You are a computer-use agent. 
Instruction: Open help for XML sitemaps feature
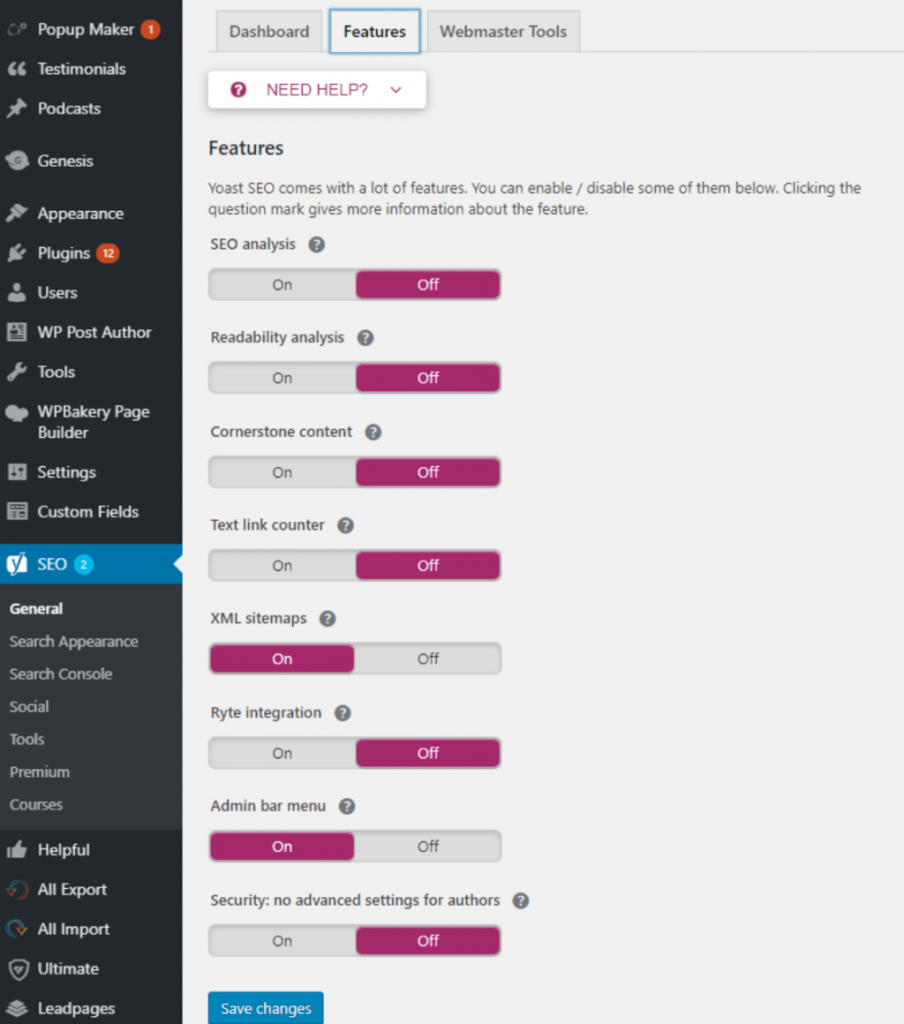[x=327, y=619]
